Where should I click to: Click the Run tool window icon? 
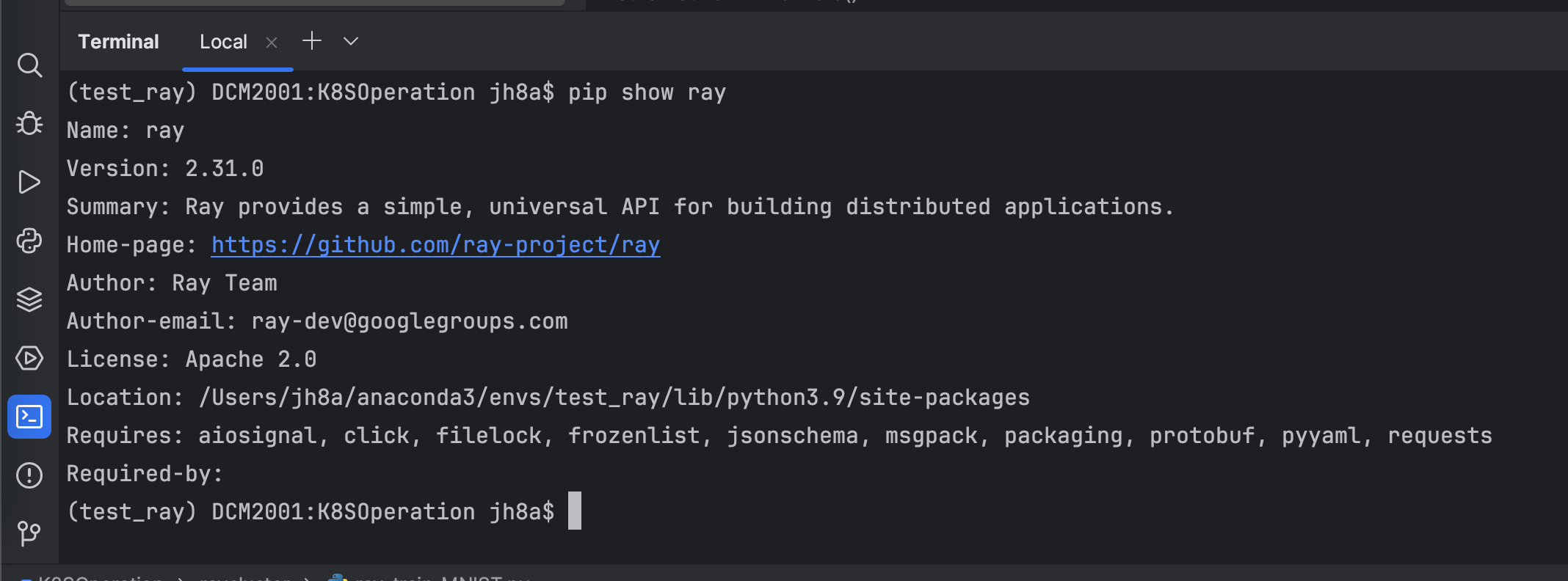[x=29, y=182]
